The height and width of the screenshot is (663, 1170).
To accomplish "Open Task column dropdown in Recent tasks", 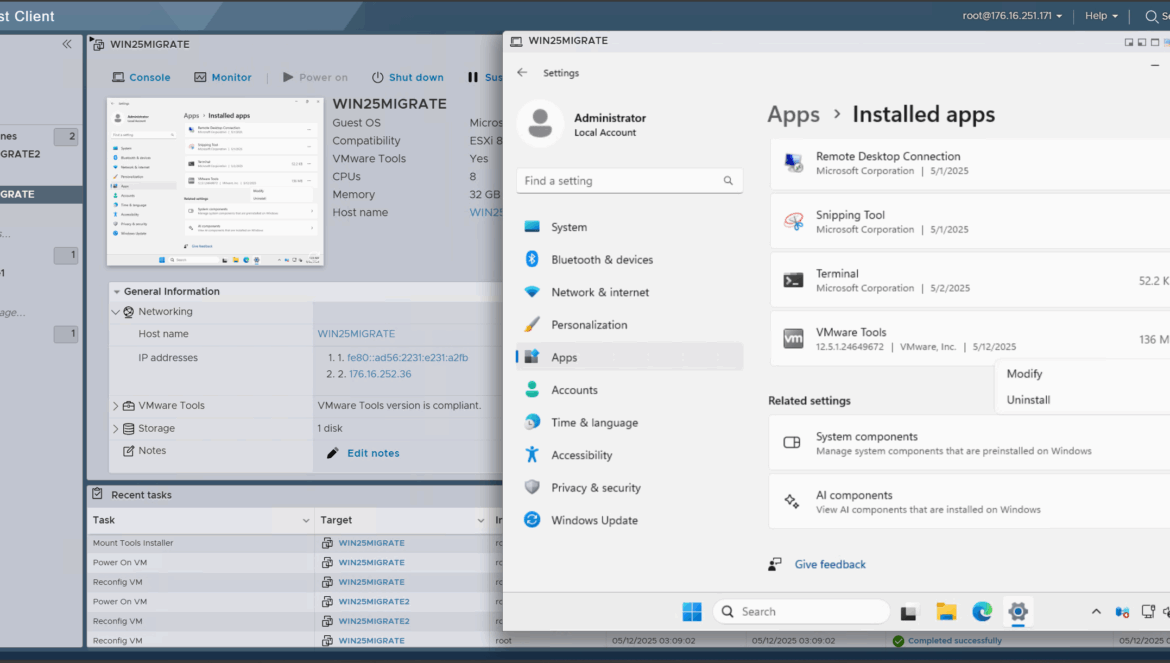I will coord(305,521).
